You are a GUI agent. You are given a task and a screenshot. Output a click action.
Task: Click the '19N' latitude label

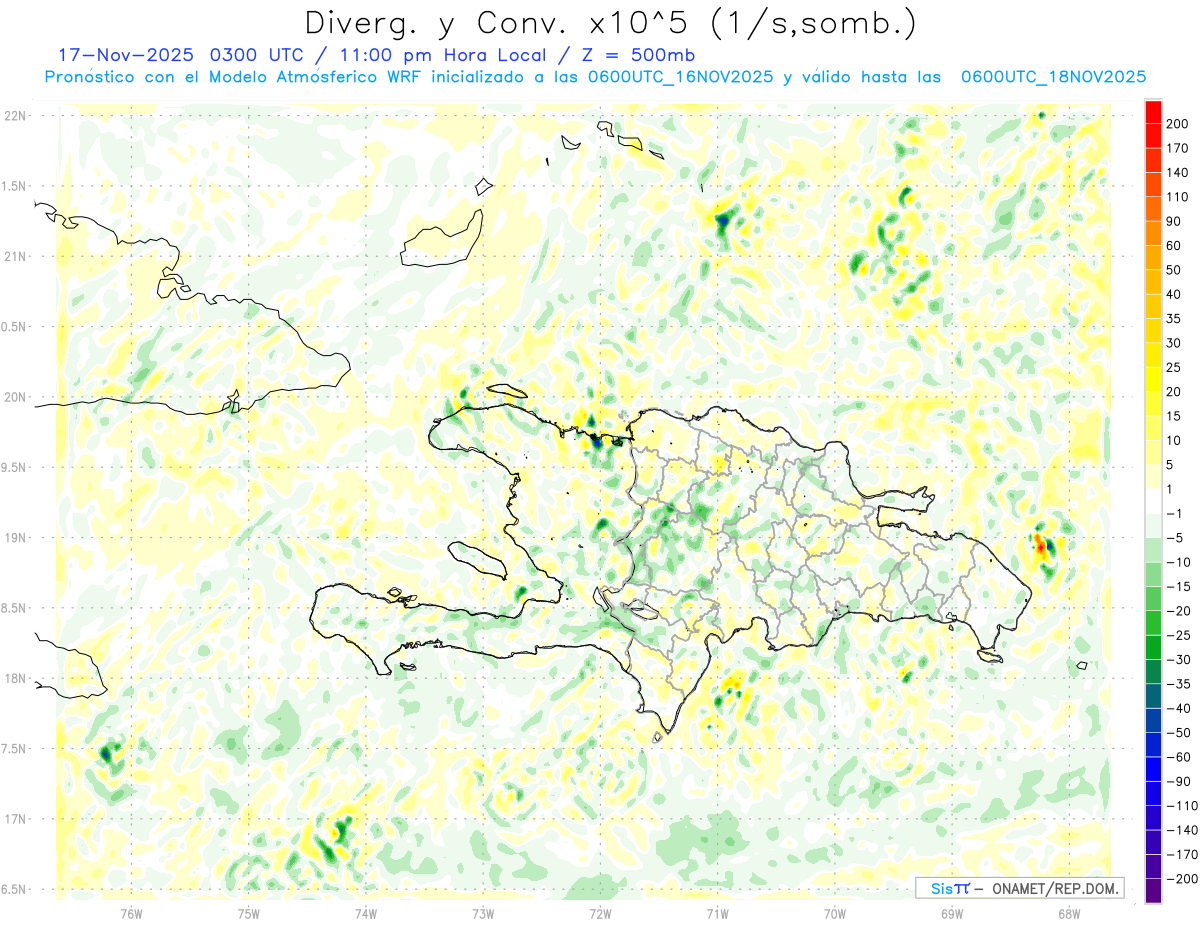click(x=15, y=538)
